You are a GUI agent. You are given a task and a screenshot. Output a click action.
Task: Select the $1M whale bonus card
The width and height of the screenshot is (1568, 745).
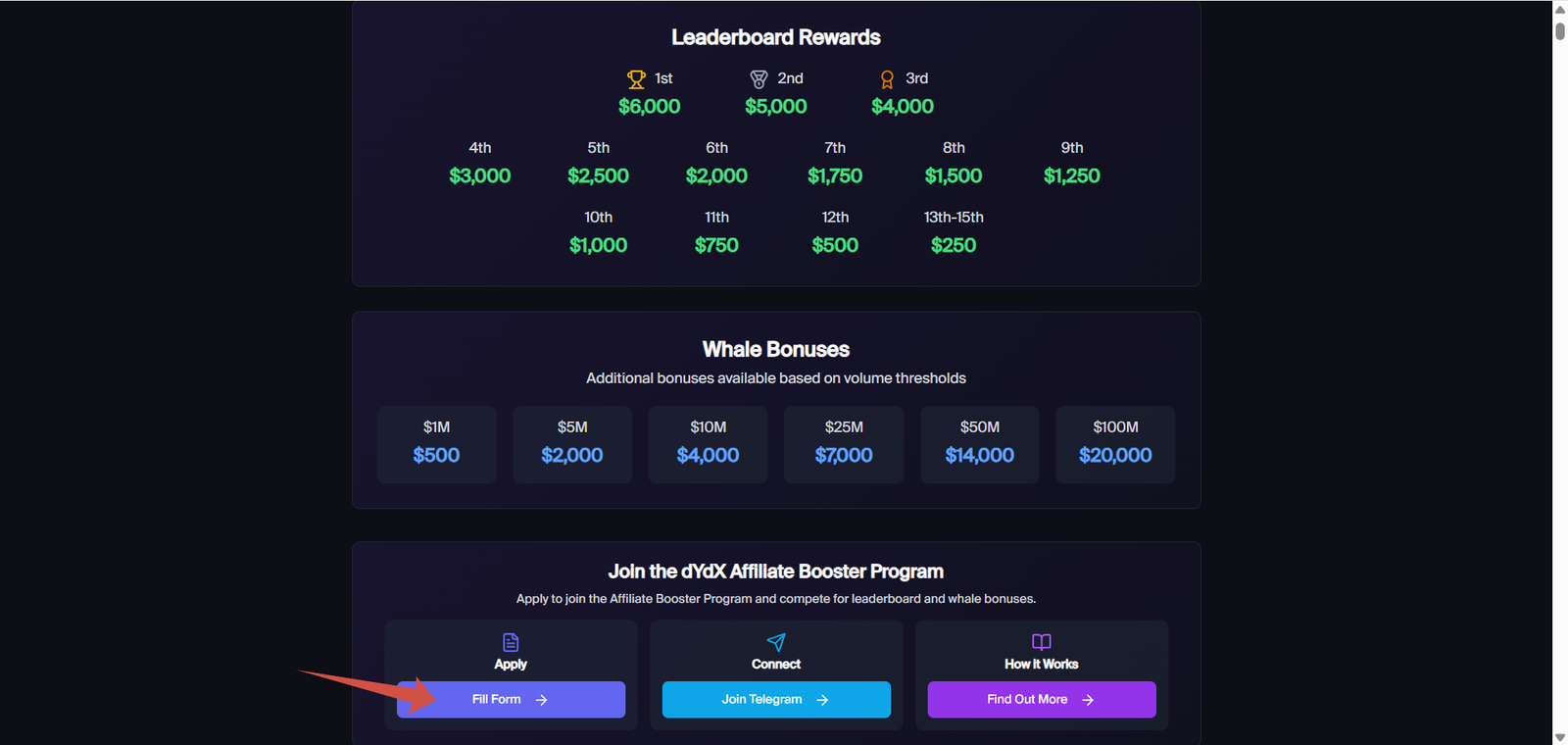pyautogui.click(x=436, y=444)
